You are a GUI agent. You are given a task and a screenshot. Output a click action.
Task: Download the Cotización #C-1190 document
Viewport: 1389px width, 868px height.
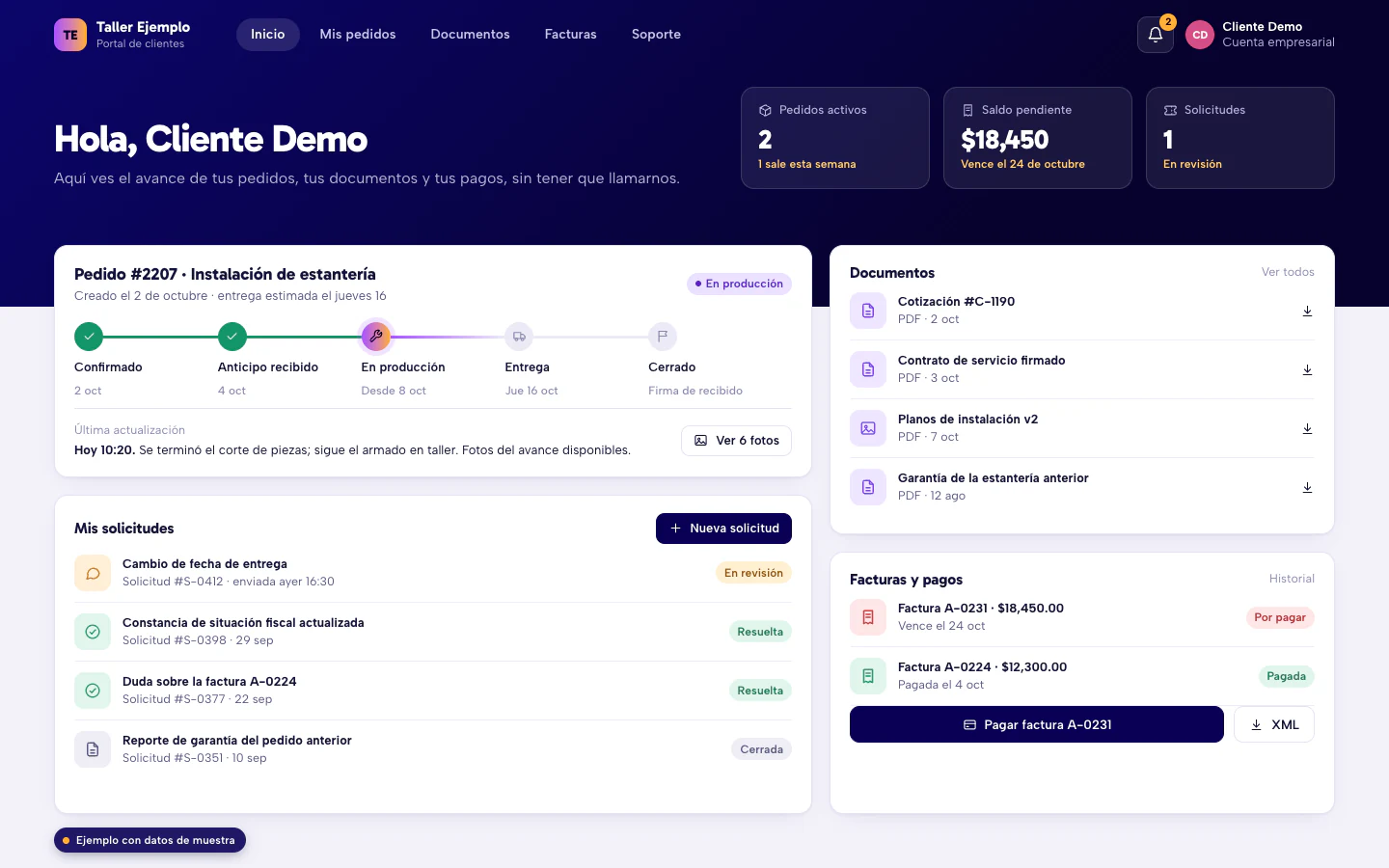point(1307,311)
